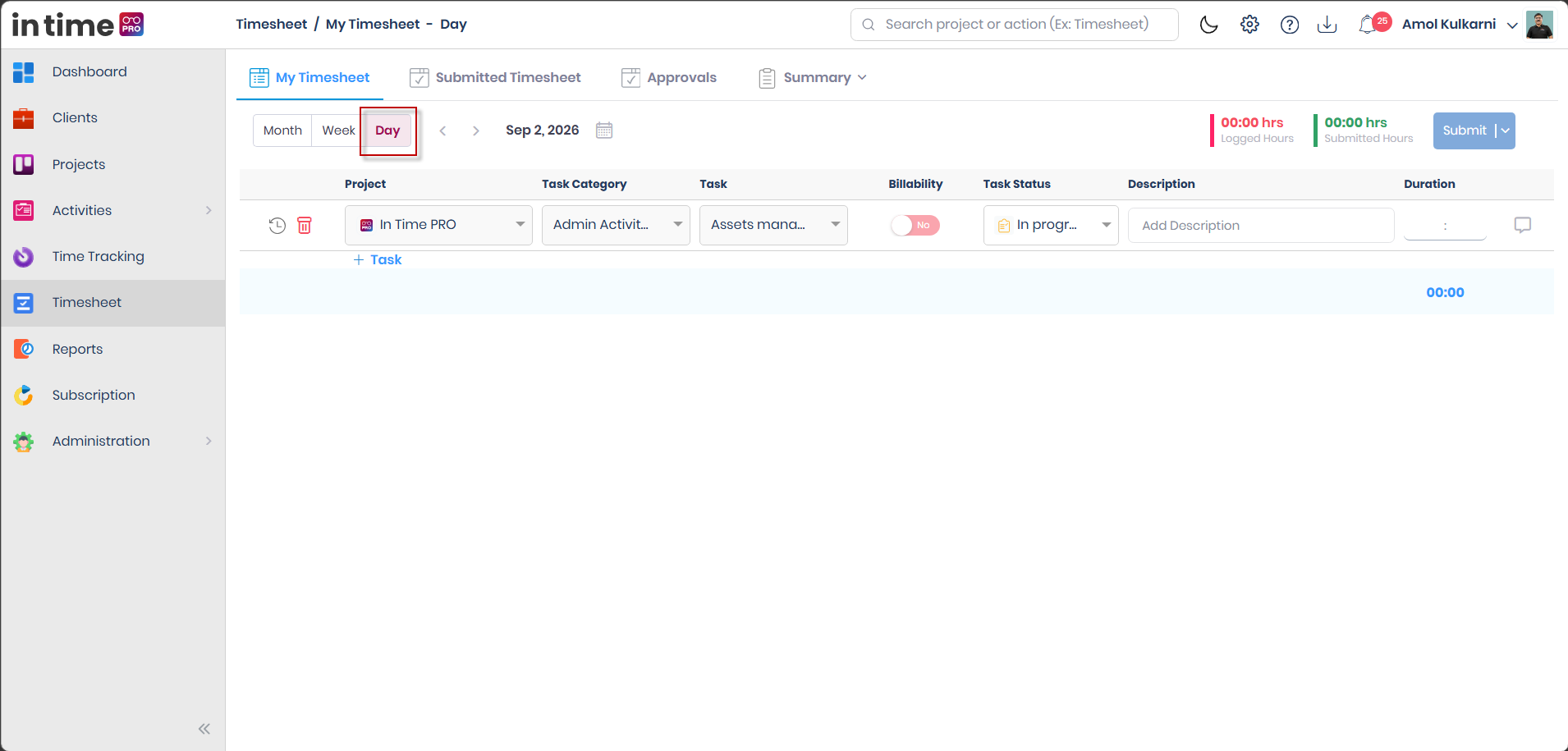Switch to Approvals tab
The width and height of the screenshot is (1568, 751).
(x=669, y=77)
